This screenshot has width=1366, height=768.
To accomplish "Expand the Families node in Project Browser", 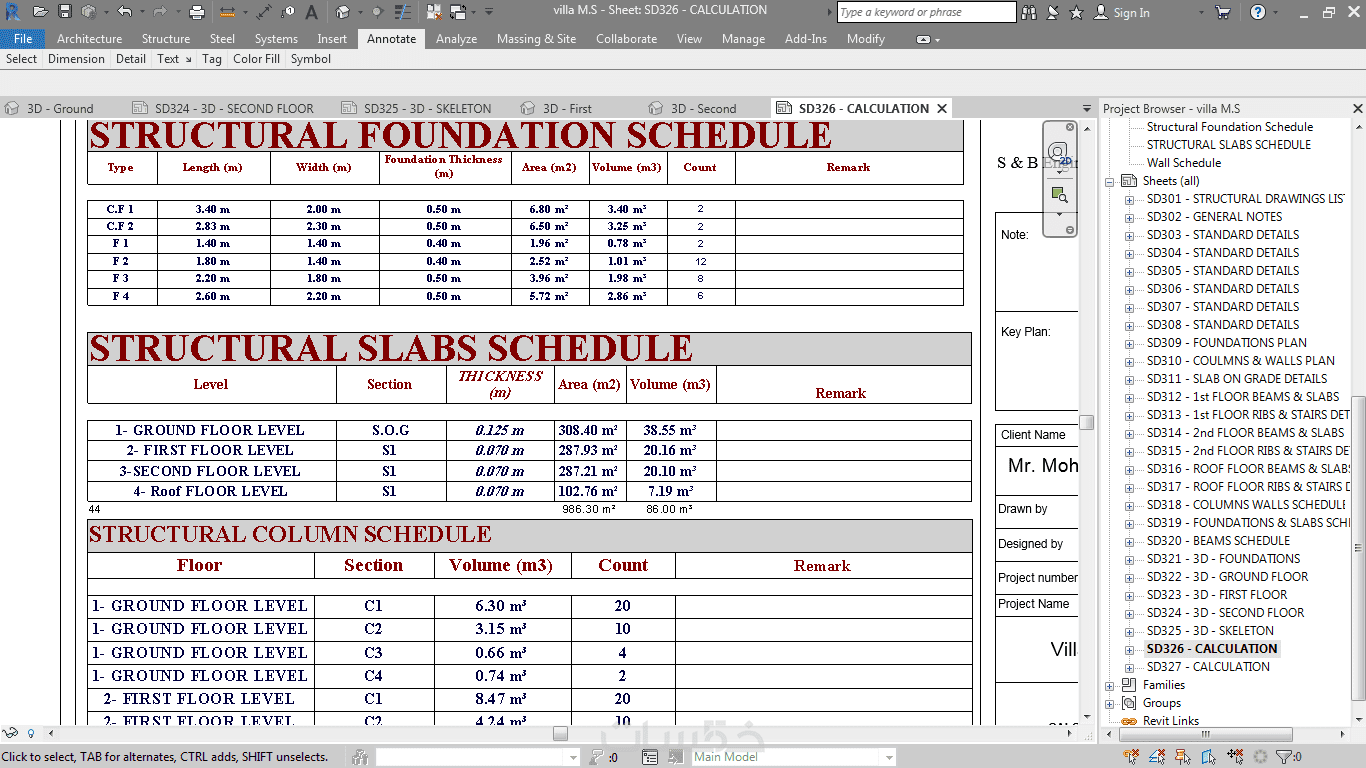I will pos(1109,685).
